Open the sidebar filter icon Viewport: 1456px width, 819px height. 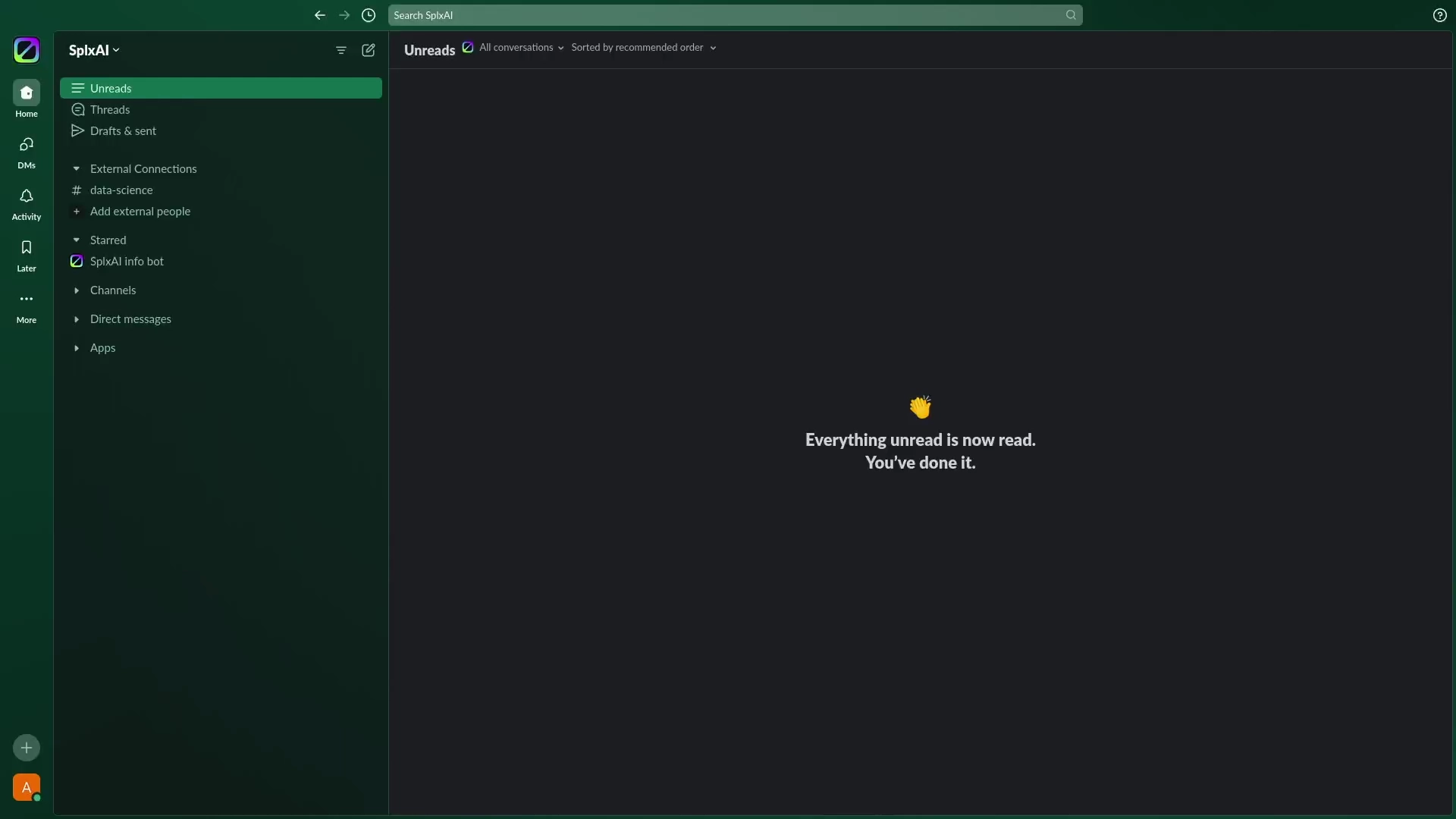[x=341, y=50]
